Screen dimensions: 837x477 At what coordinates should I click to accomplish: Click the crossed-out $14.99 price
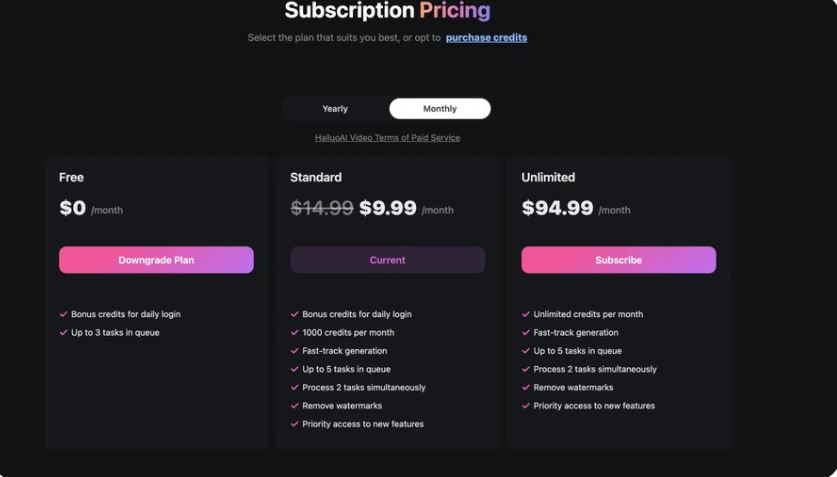click(321, 209)
